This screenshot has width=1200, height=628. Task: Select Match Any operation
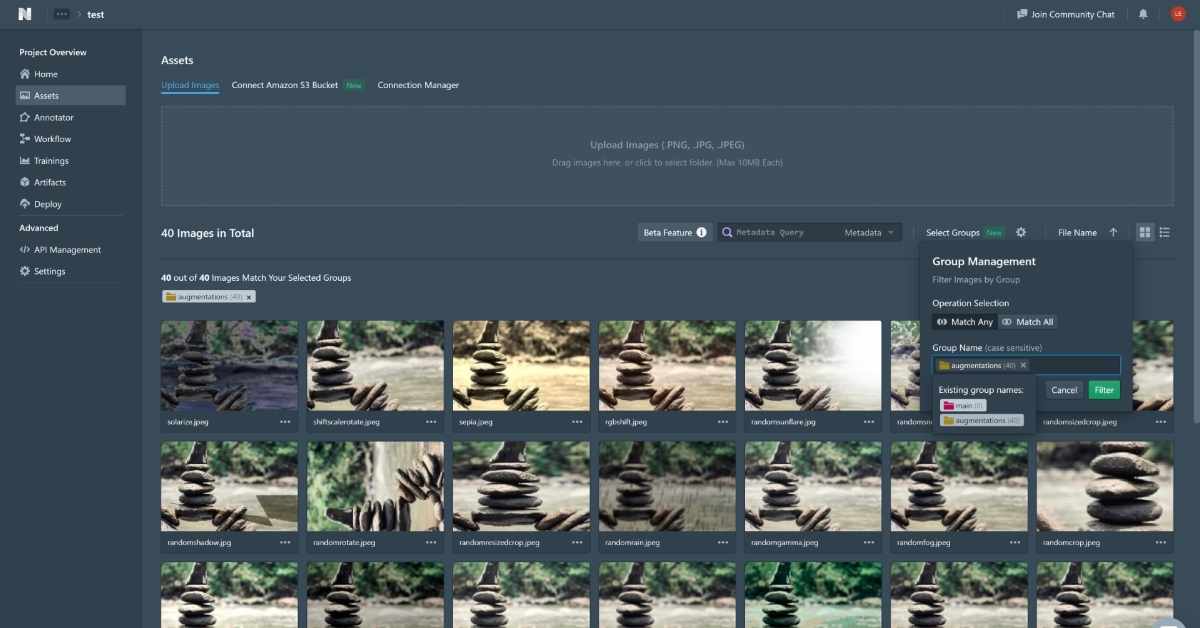point(965,322)
